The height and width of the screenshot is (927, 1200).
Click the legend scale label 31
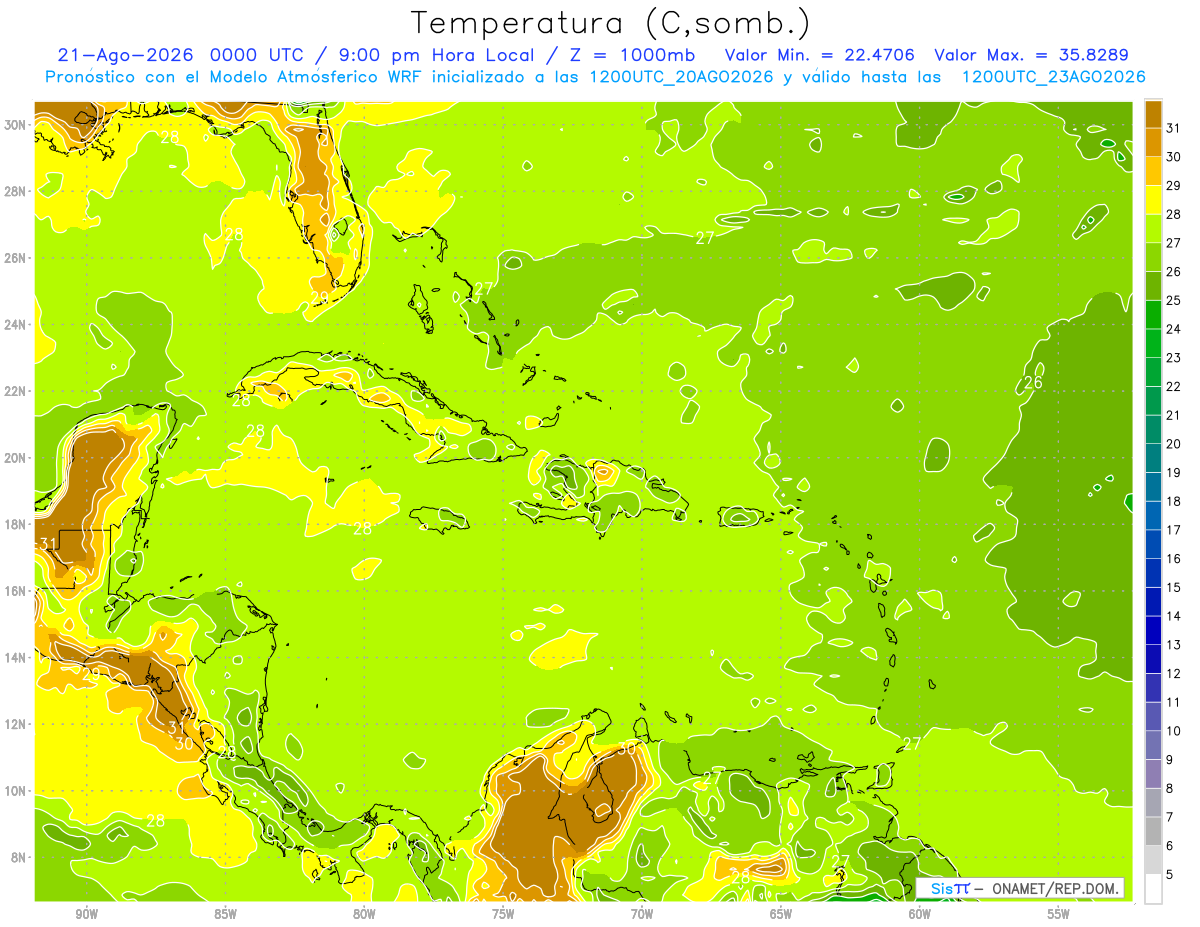1174,128
